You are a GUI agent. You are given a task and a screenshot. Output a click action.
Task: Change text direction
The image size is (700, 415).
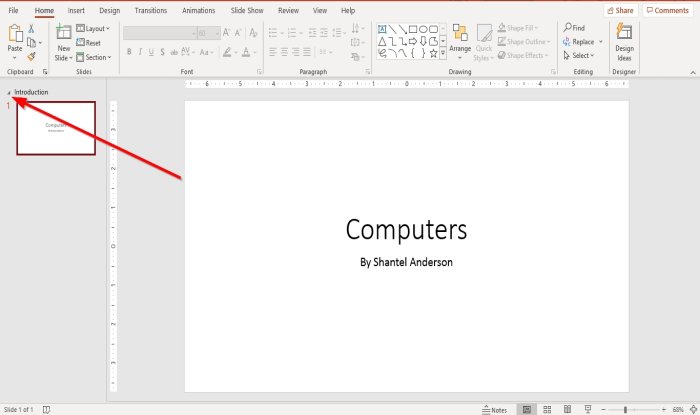point(358,29)
